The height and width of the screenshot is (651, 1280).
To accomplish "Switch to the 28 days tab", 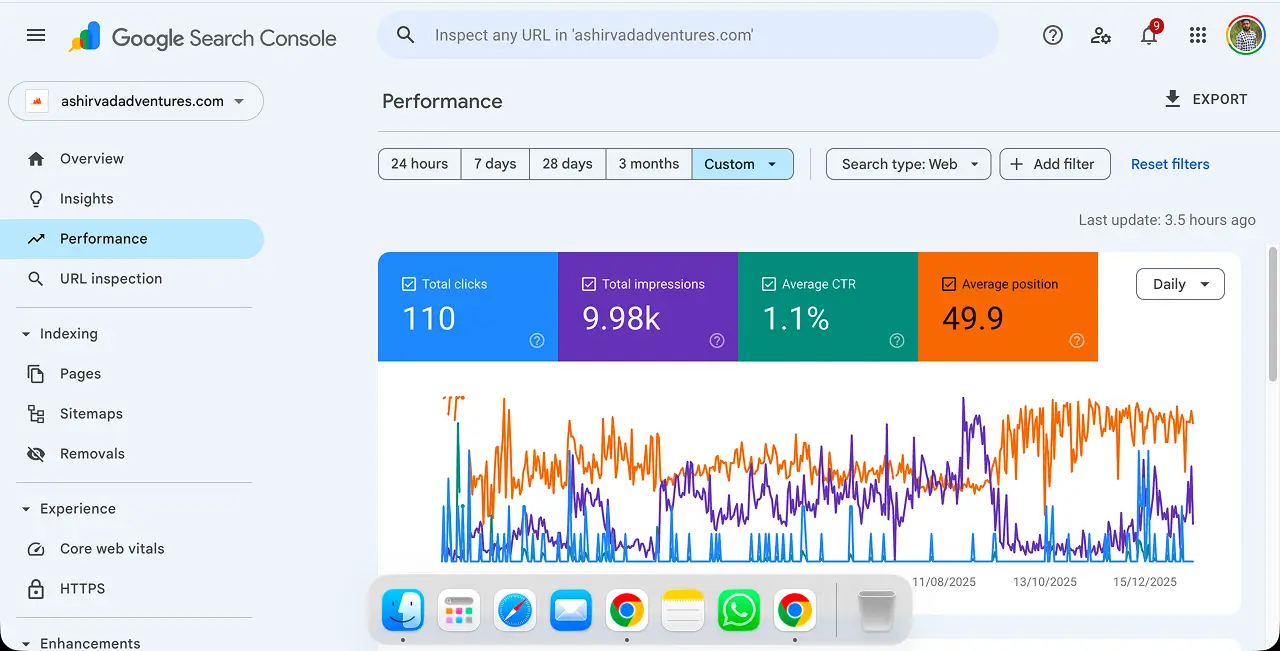I will [x=567, y=164].
